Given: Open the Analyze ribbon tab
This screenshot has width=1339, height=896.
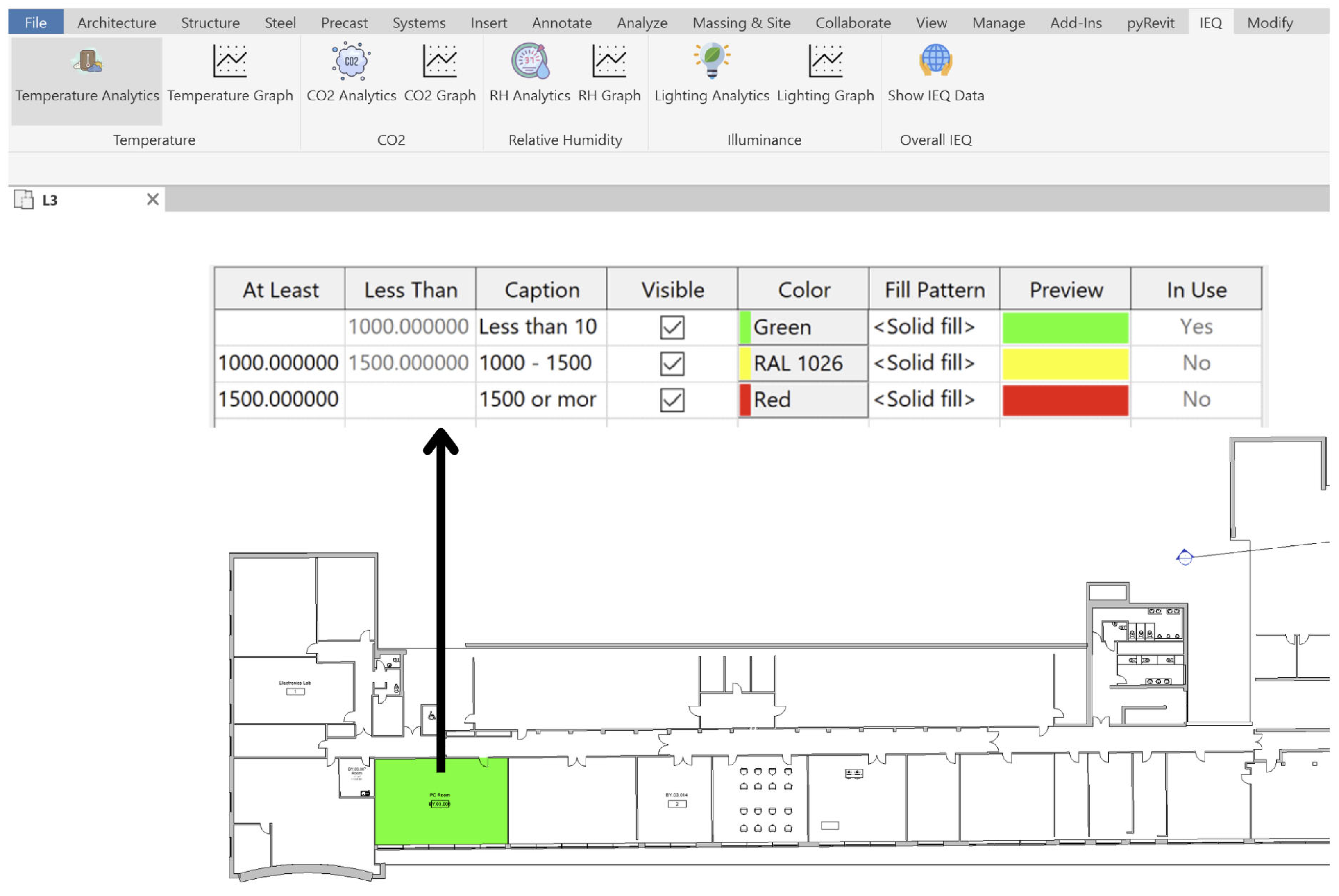Looking at the screenshot, I should point(642,22).
